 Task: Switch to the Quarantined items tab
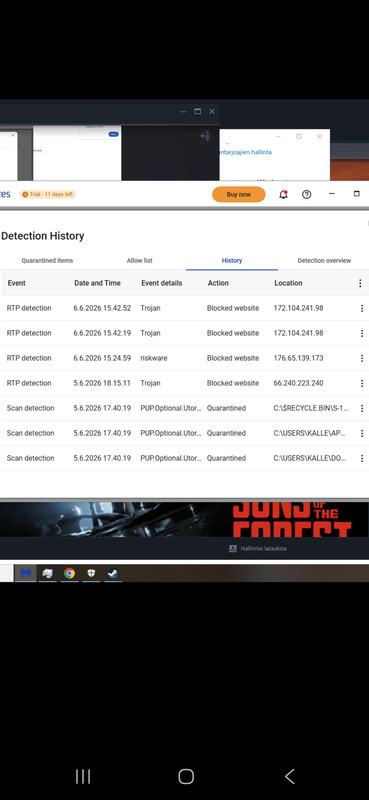pyautogui.click(x=47, y=260)
